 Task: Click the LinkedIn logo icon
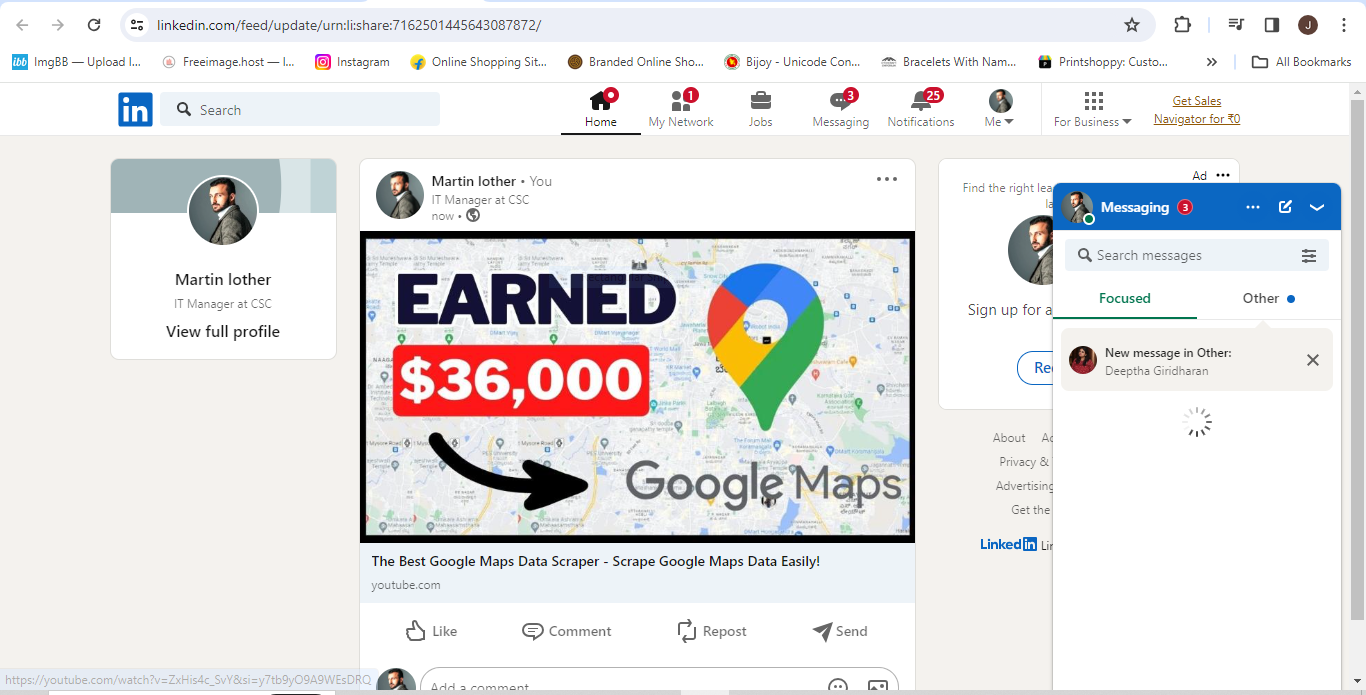point(135,109)
